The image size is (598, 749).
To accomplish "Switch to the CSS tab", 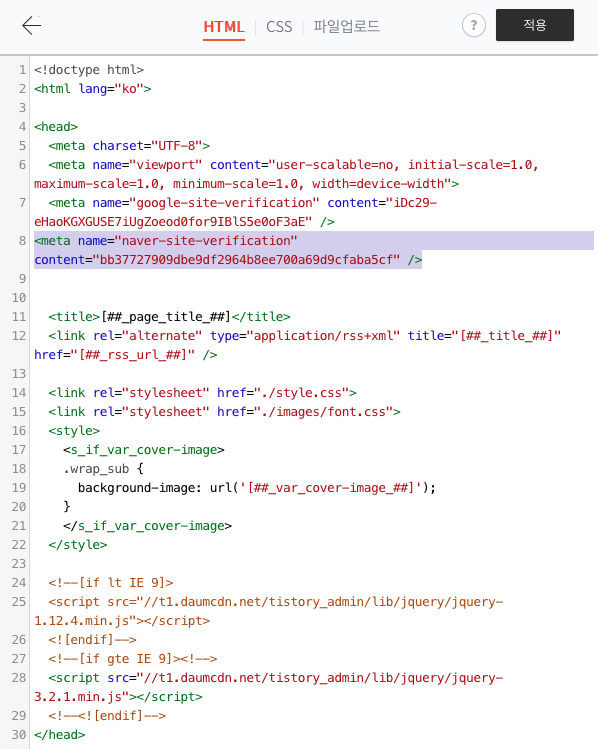I will tap(279, 27).
